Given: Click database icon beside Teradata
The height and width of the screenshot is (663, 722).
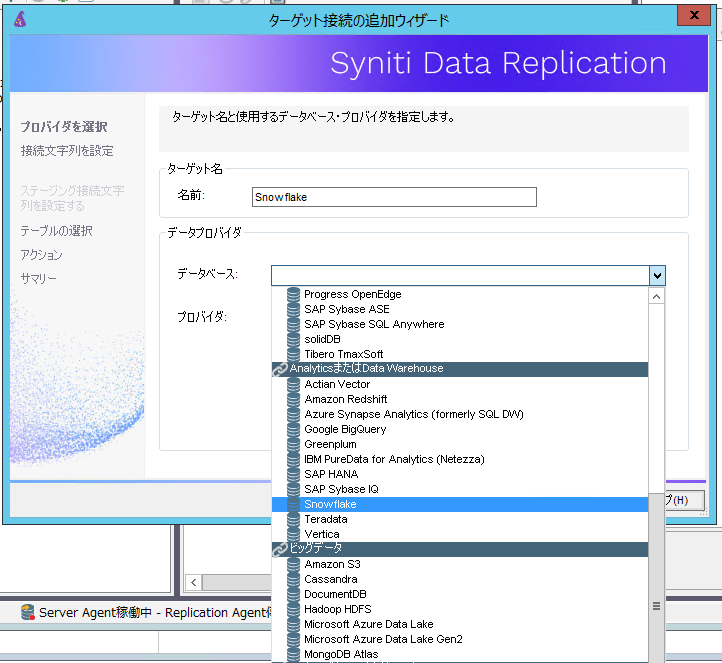Looking at the screenshot, I should tap(293, 519).
